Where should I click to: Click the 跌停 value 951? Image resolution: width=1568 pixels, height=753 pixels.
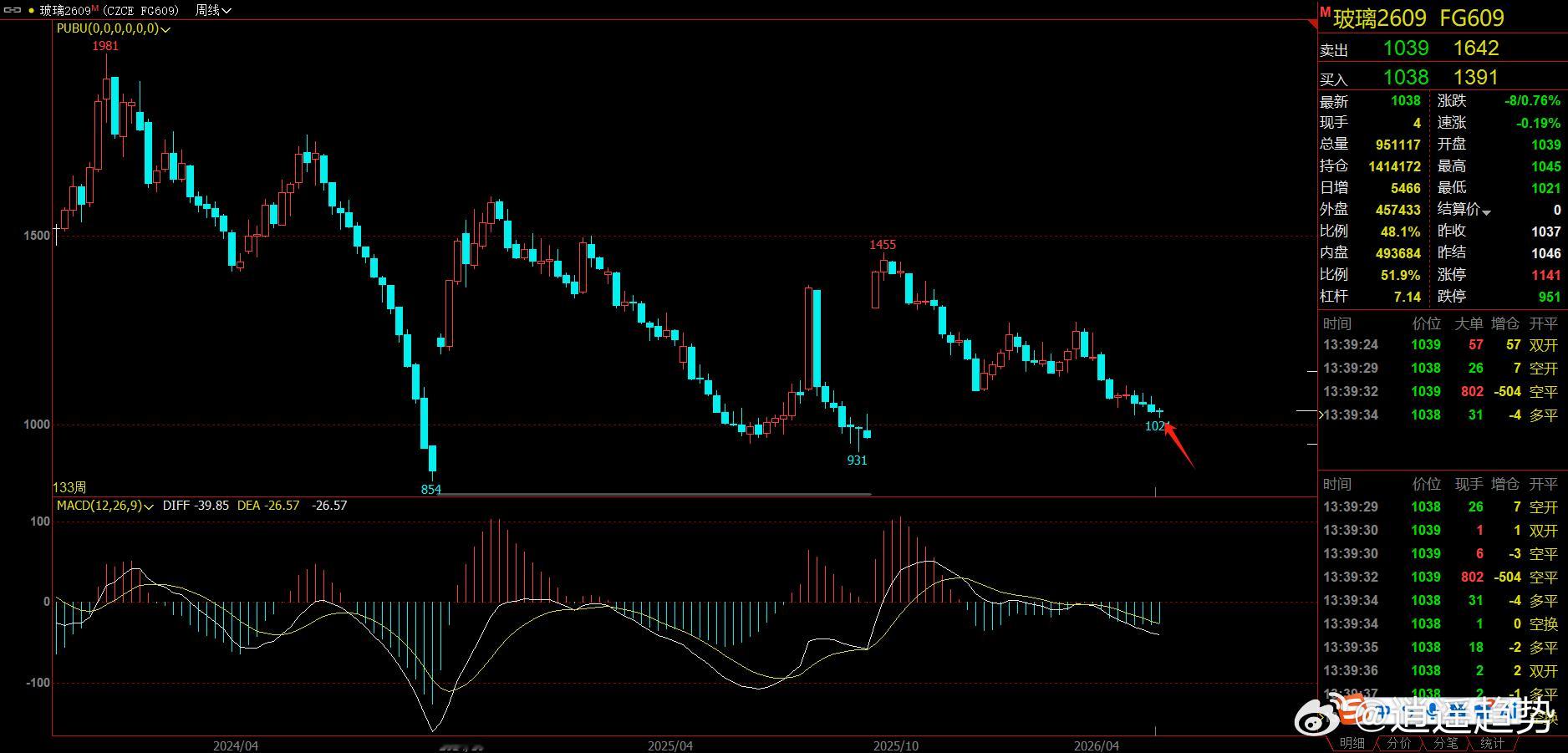point(1549,297)
